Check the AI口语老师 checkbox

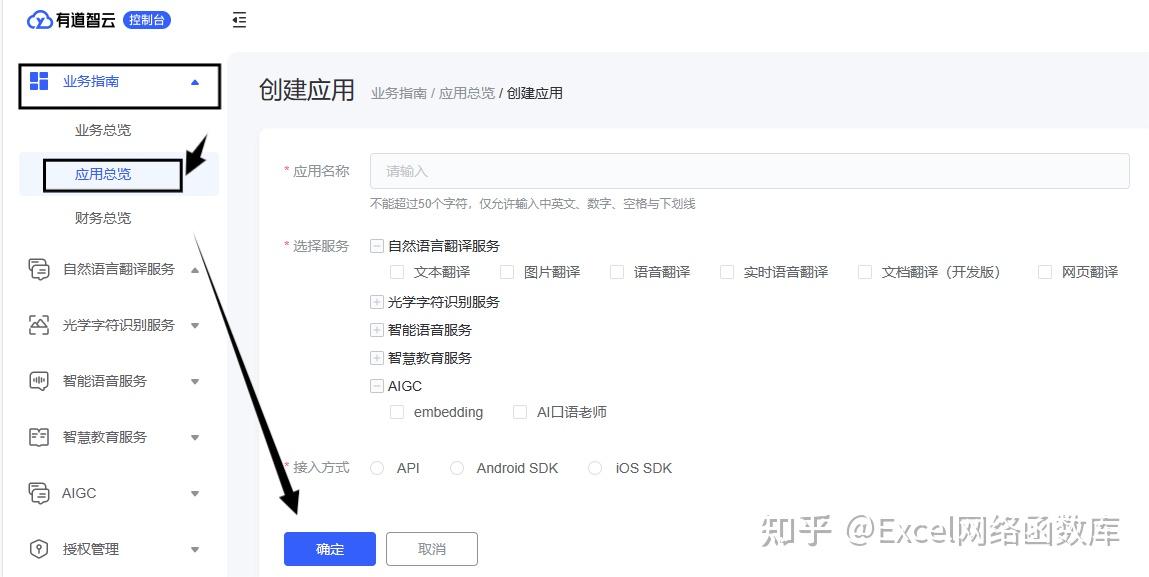(x=520, y=412)
